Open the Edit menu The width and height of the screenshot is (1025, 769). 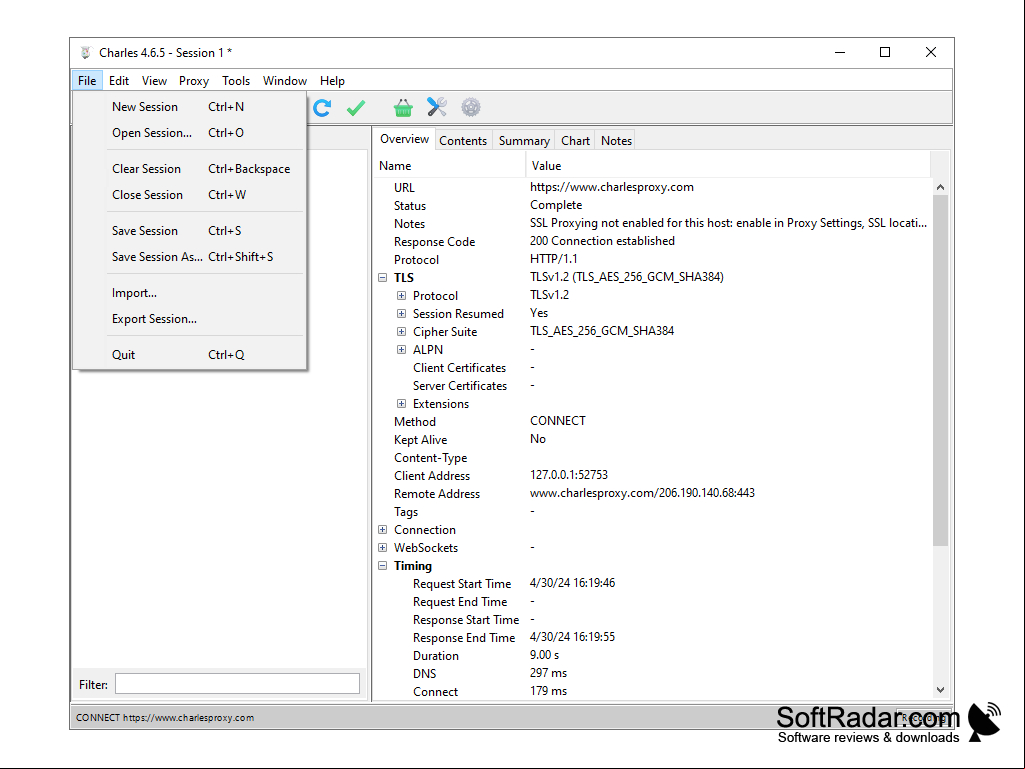tap(119, 81)
